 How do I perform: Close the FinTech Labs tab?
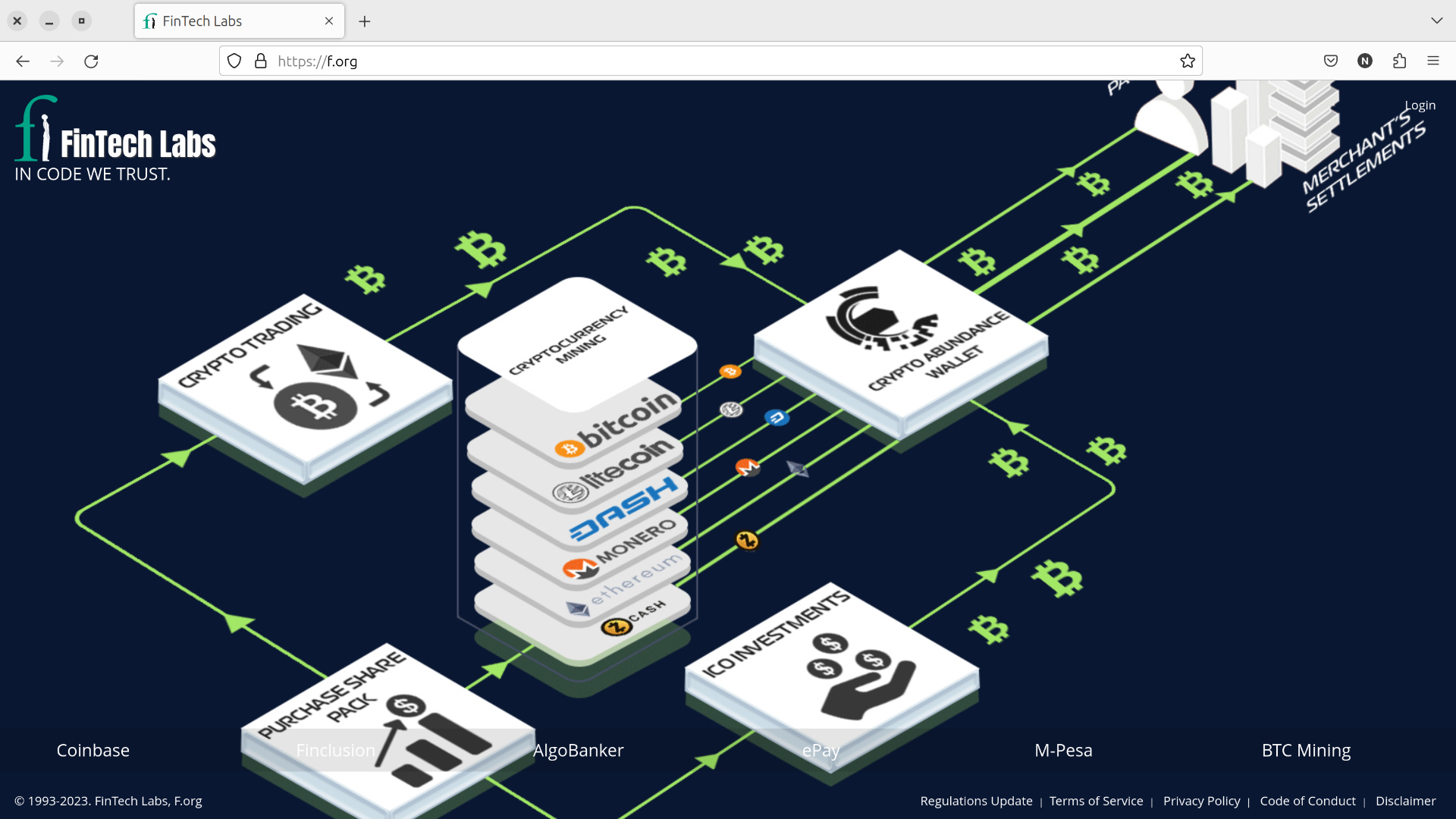tap(329, 21)
